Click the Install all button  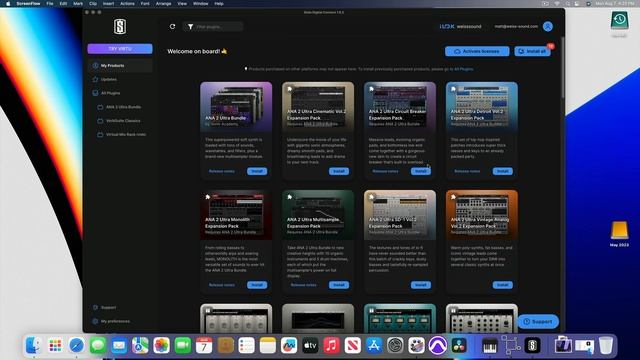pos(532,51)
